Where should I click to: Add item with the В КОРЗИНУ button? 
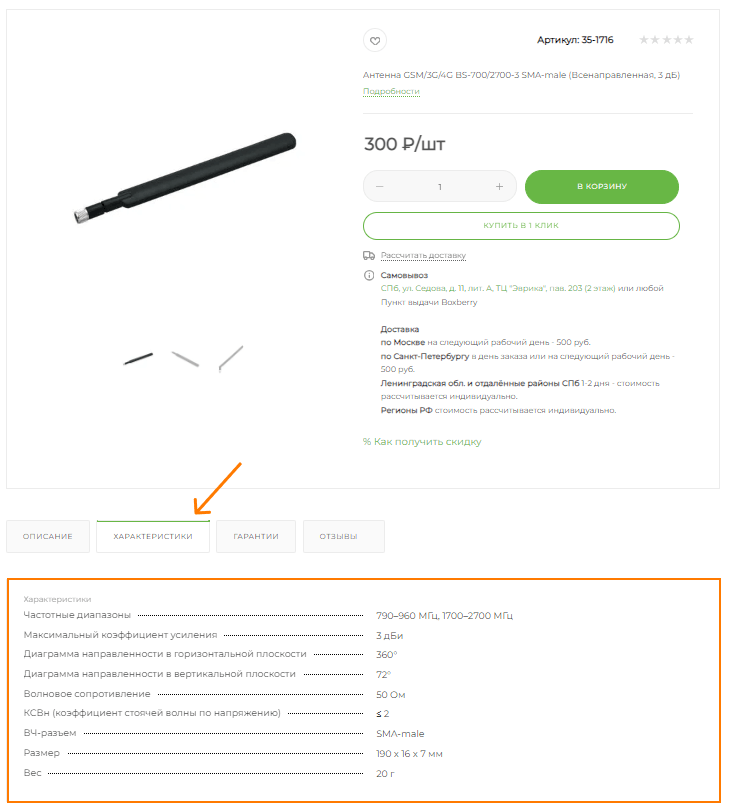(x=602, y=187)
